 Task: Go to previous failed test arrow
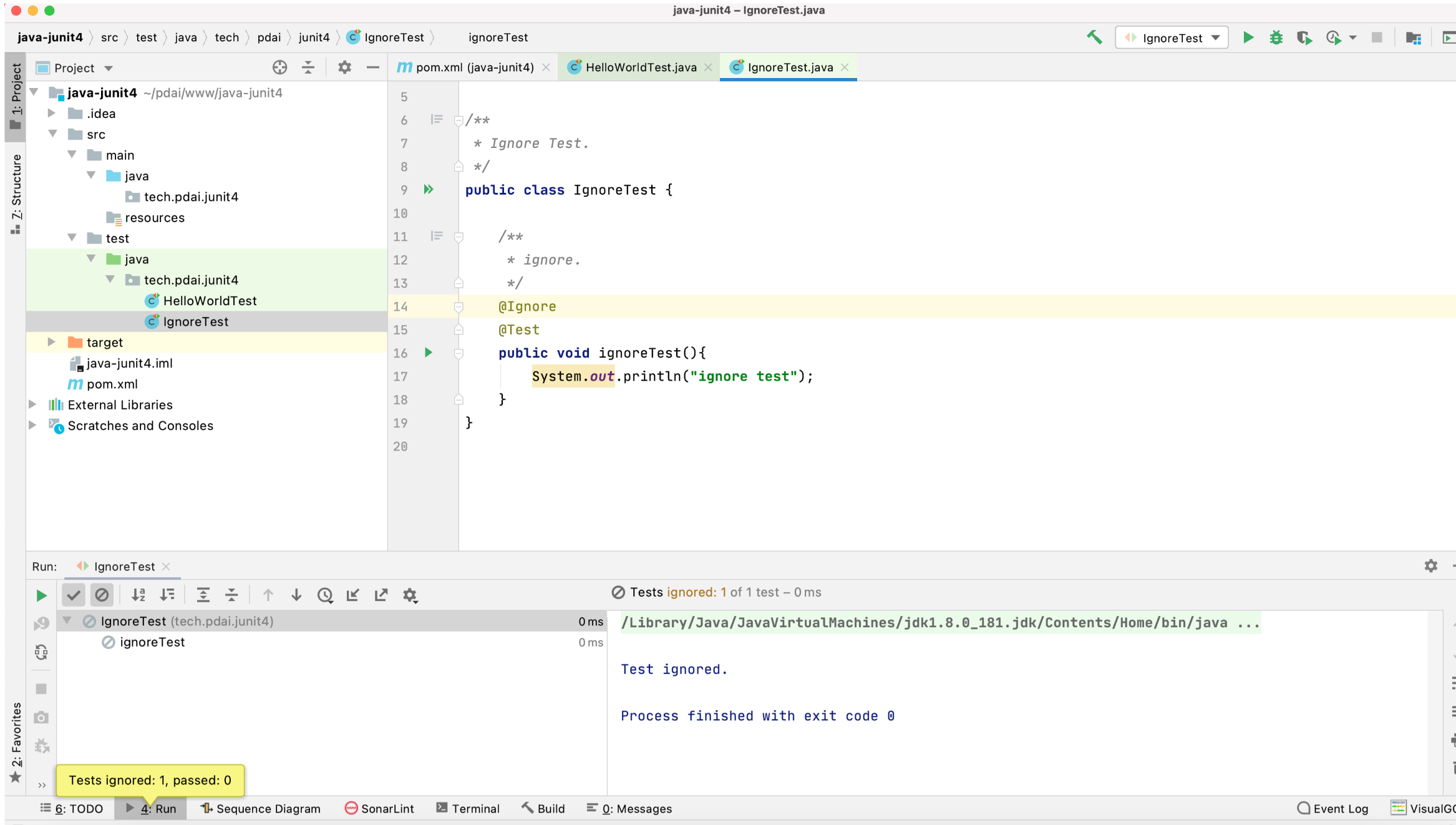(268, 595)
